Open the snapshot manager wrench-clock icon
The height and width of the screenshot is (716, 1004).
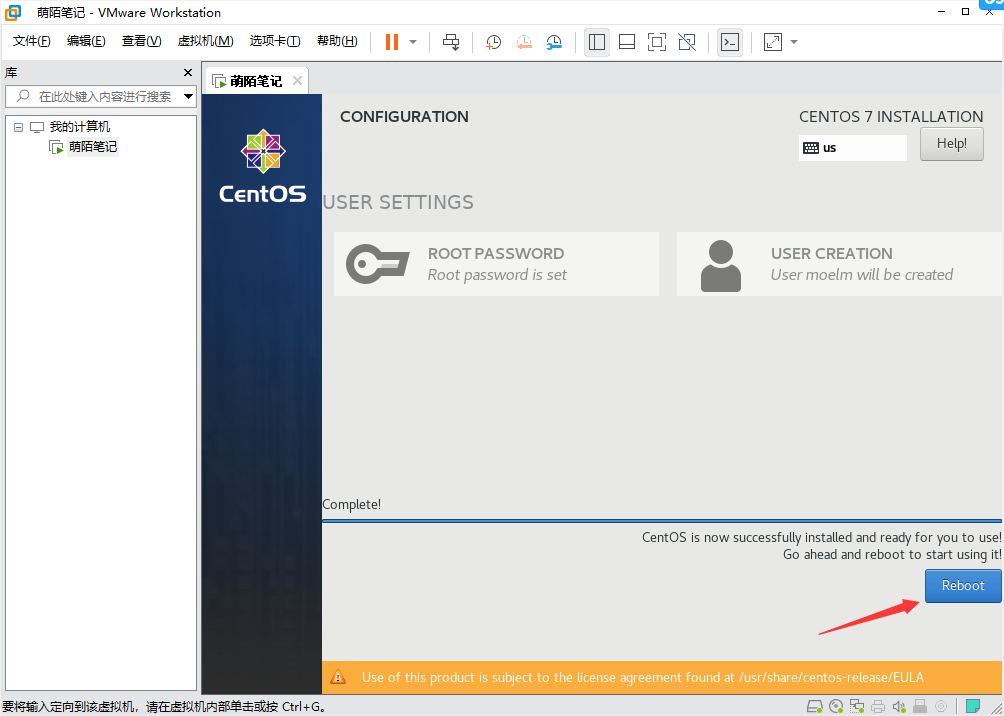pyautogui.click(x=554, y=42)
